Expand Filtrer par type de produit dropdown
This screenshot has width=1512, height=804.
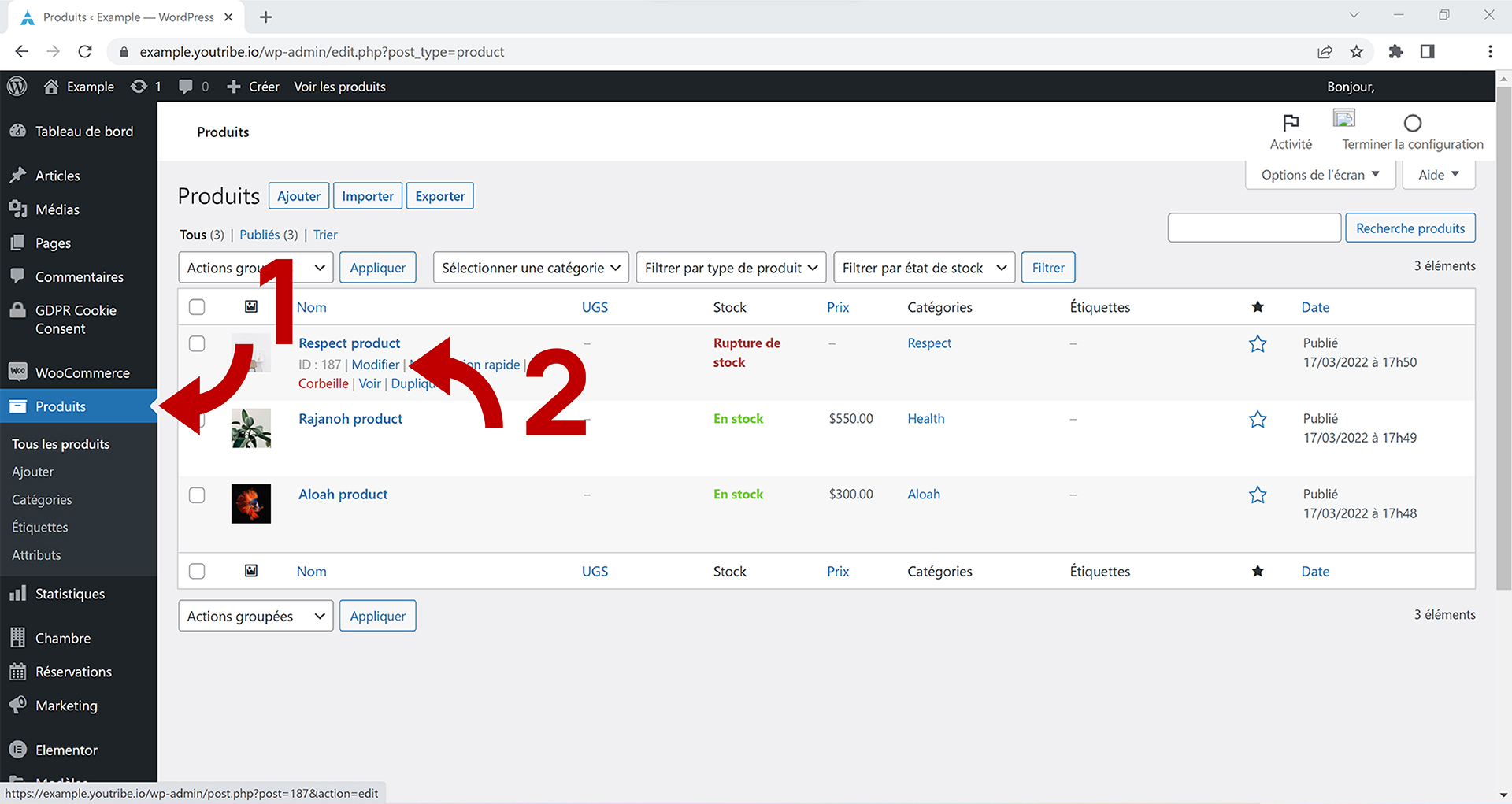pyautogui.click(x=731, y=268)
